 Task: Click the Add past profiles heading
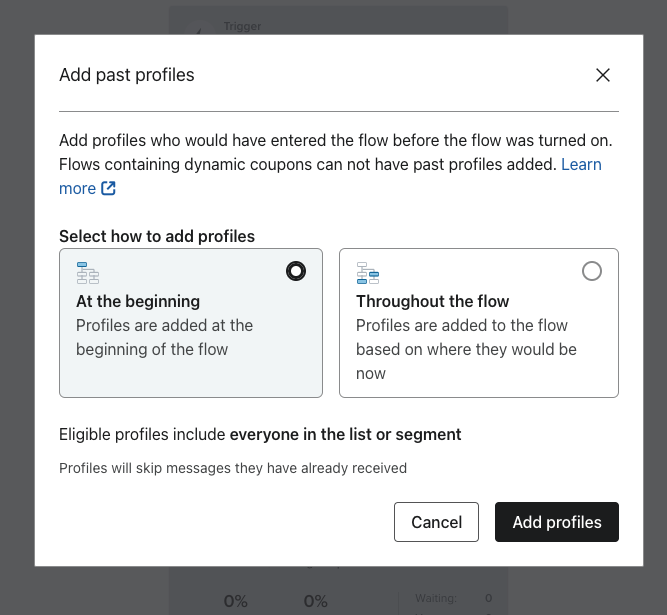coord(127,75)
